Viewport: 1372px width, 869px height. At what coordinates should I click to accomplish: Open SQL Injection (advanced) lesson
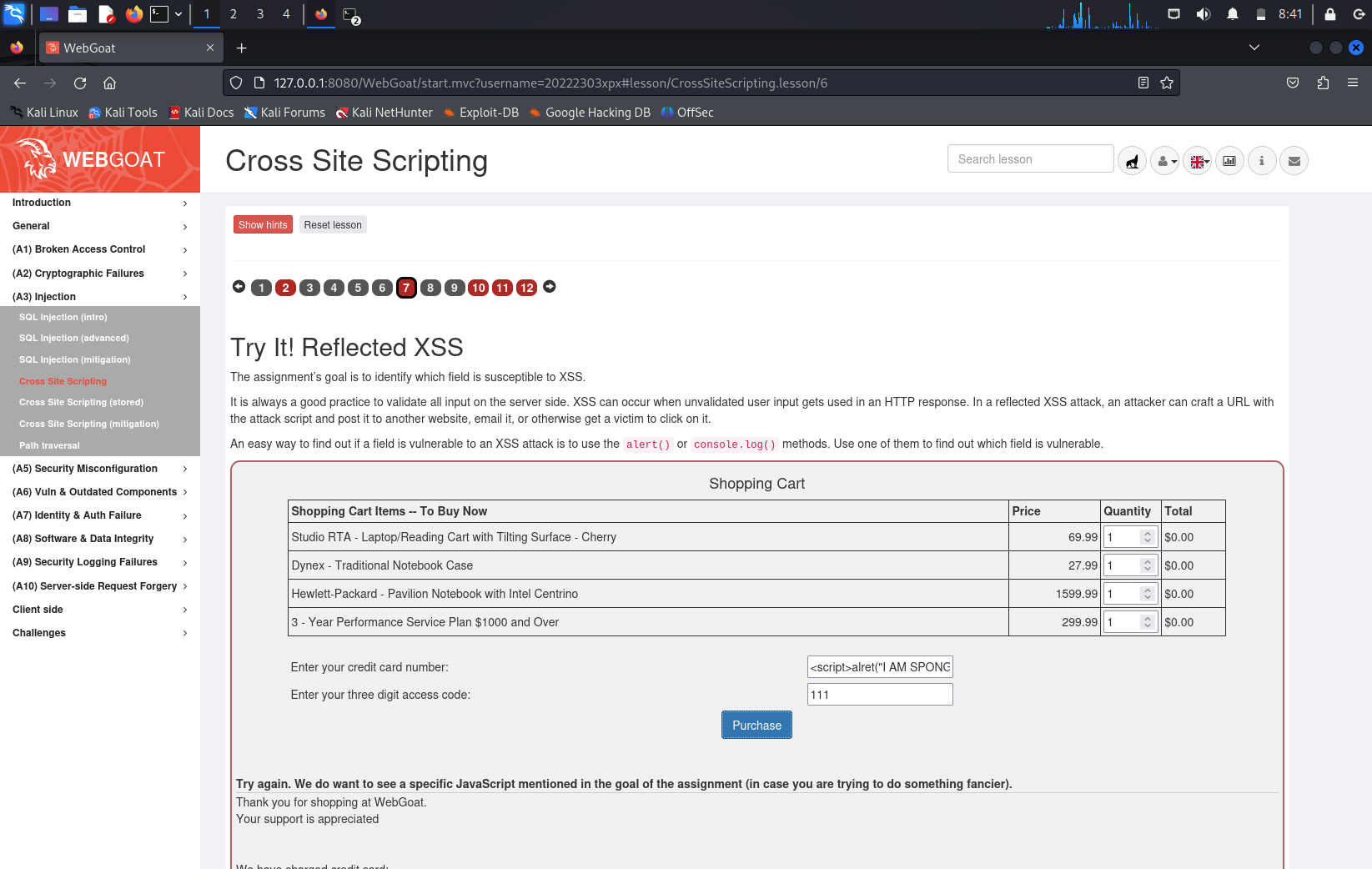click(x=74, y=338)
